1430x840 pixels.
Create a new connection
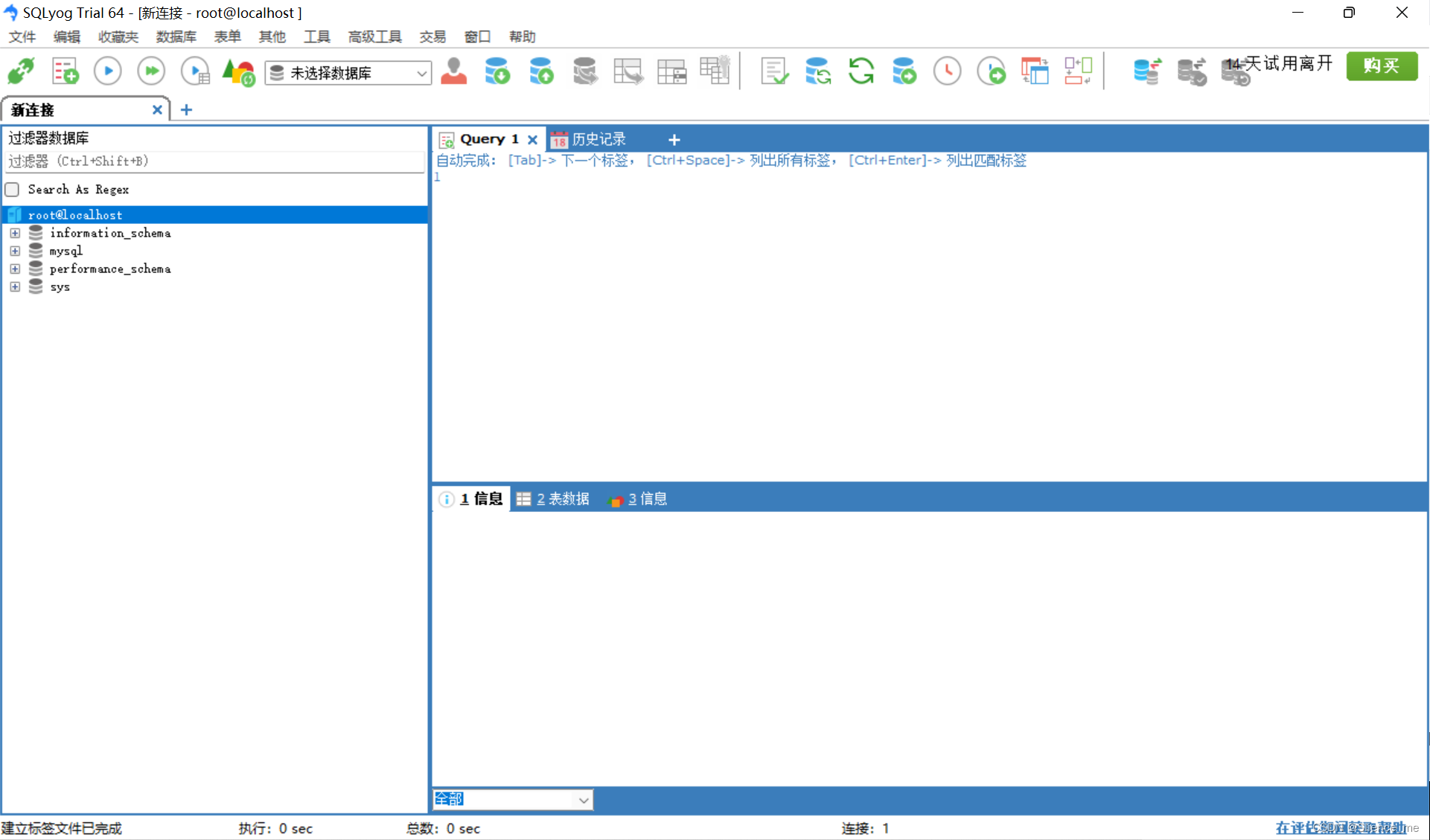pos(21,71)
